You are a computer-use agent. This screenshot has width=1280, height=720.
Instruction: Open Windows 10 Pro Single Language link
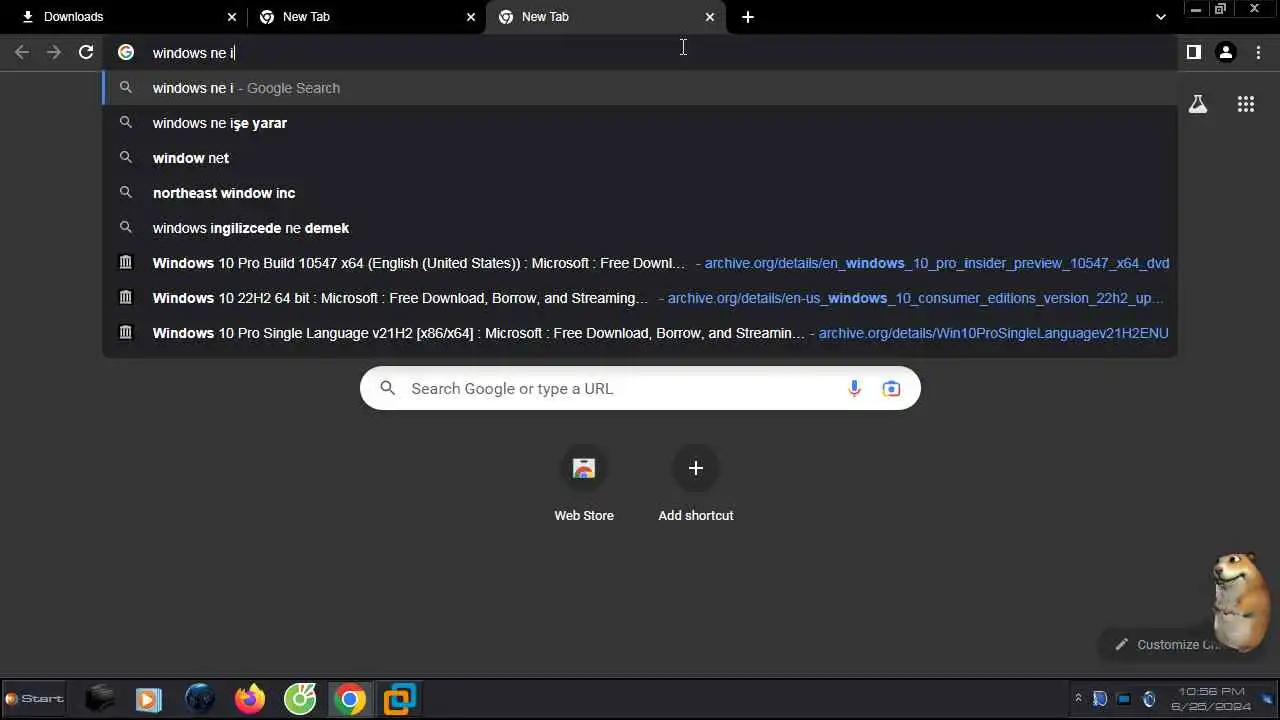tap(640, 333)
